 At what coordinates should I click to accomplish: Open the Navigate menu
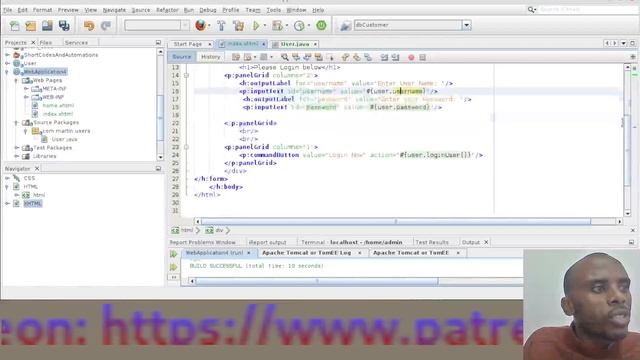114,10
